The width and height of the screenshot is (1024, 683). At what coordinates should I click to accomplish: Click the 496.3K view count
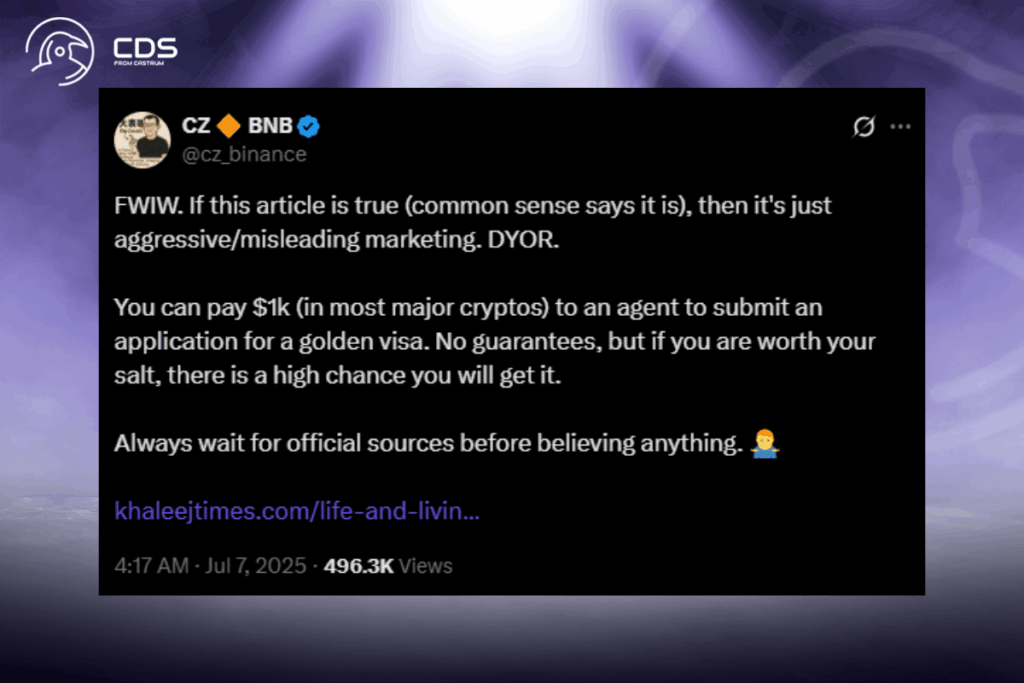click(x=359, y=566)
